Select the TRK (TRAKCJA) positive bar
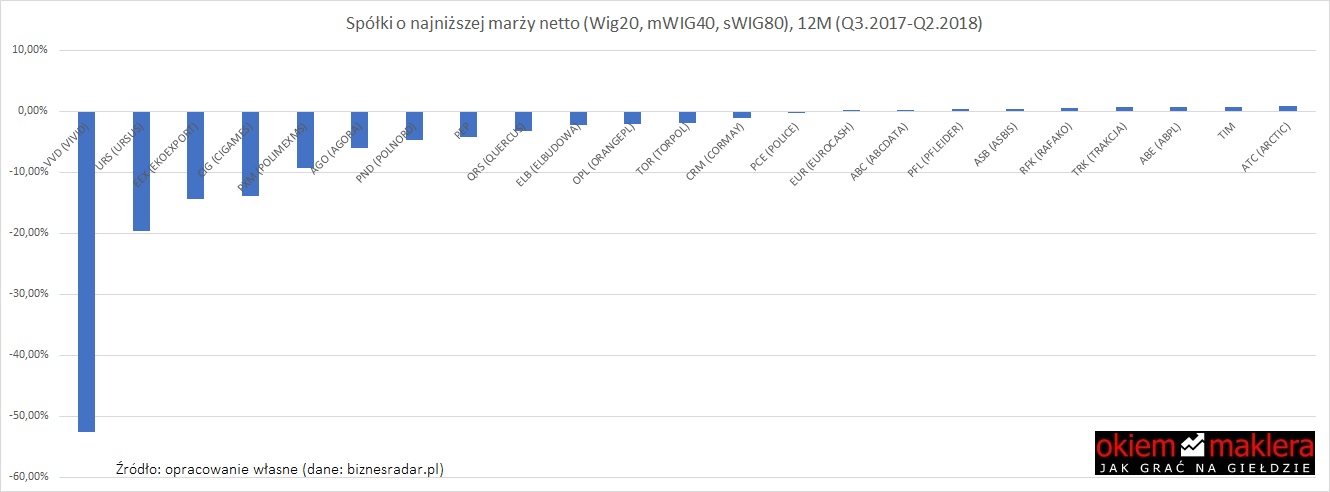The height and width of the screenshot is (492, 1330). click(x=1124, y=109)
